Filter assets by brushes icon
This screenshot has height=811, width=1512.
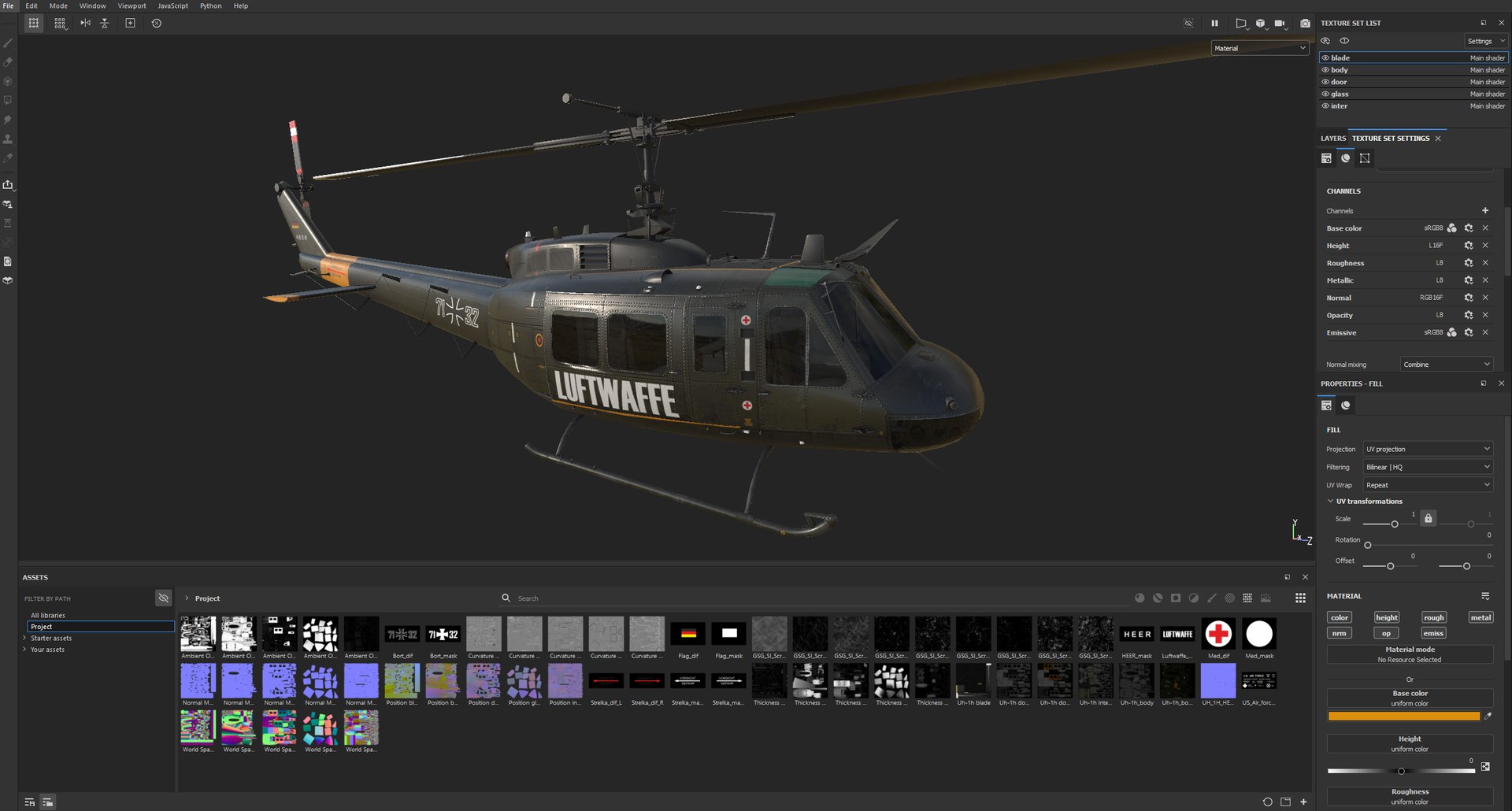(x=1212, y=598)
